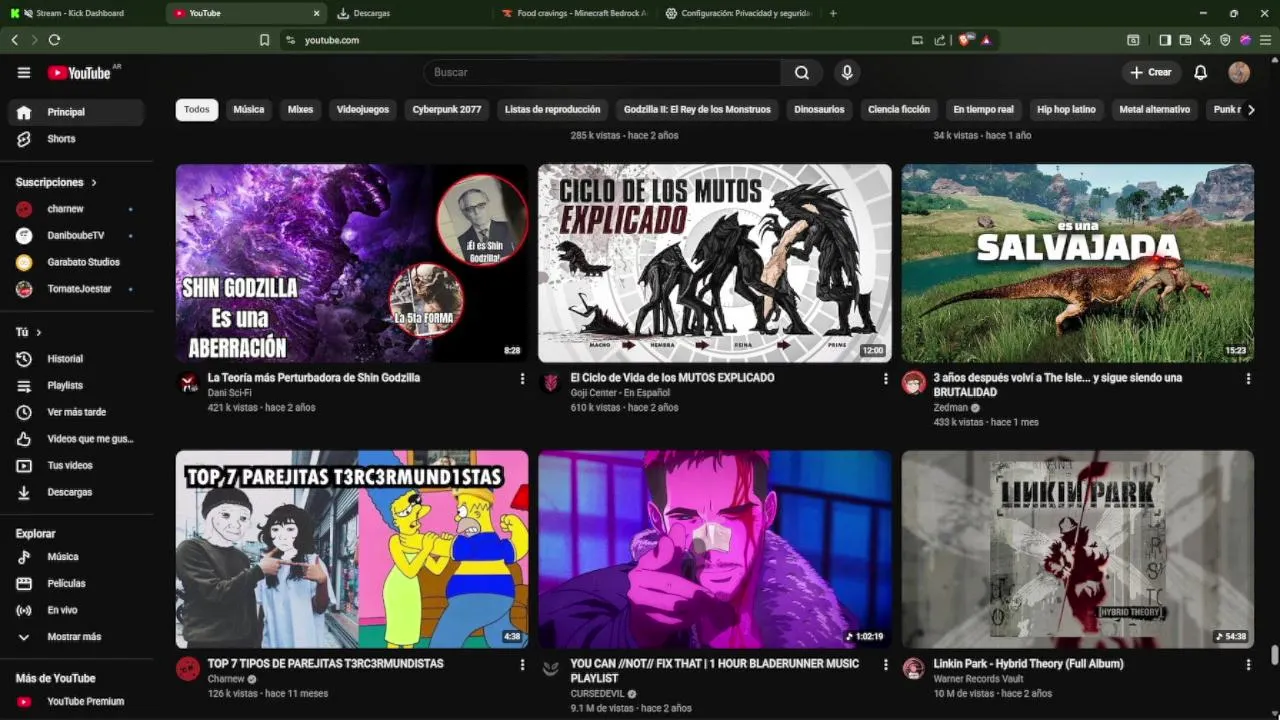This screenshot has height=720, width=1280.
Task: Select the Ciencia ficción filter chip
Action: (x=899, y=110)
